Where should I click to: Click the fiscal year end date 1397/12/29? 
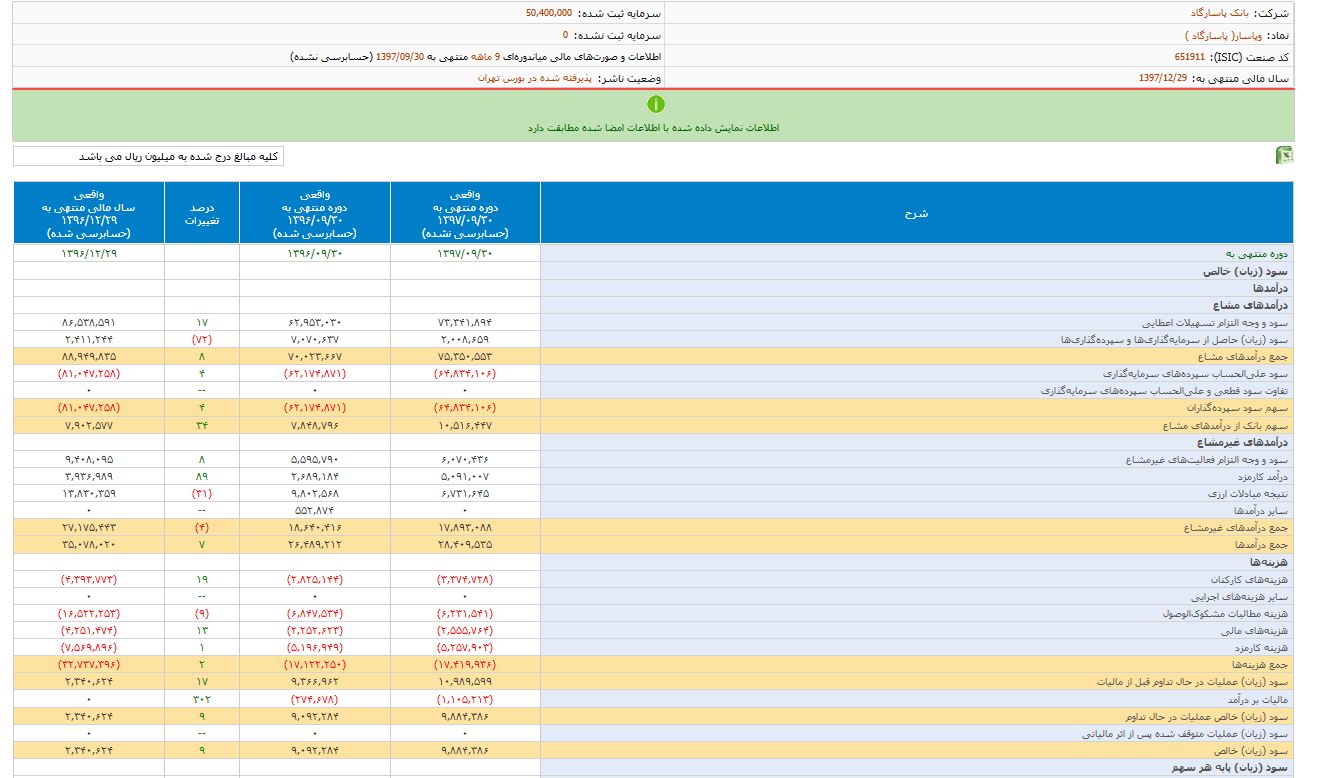click(1163, 78)
